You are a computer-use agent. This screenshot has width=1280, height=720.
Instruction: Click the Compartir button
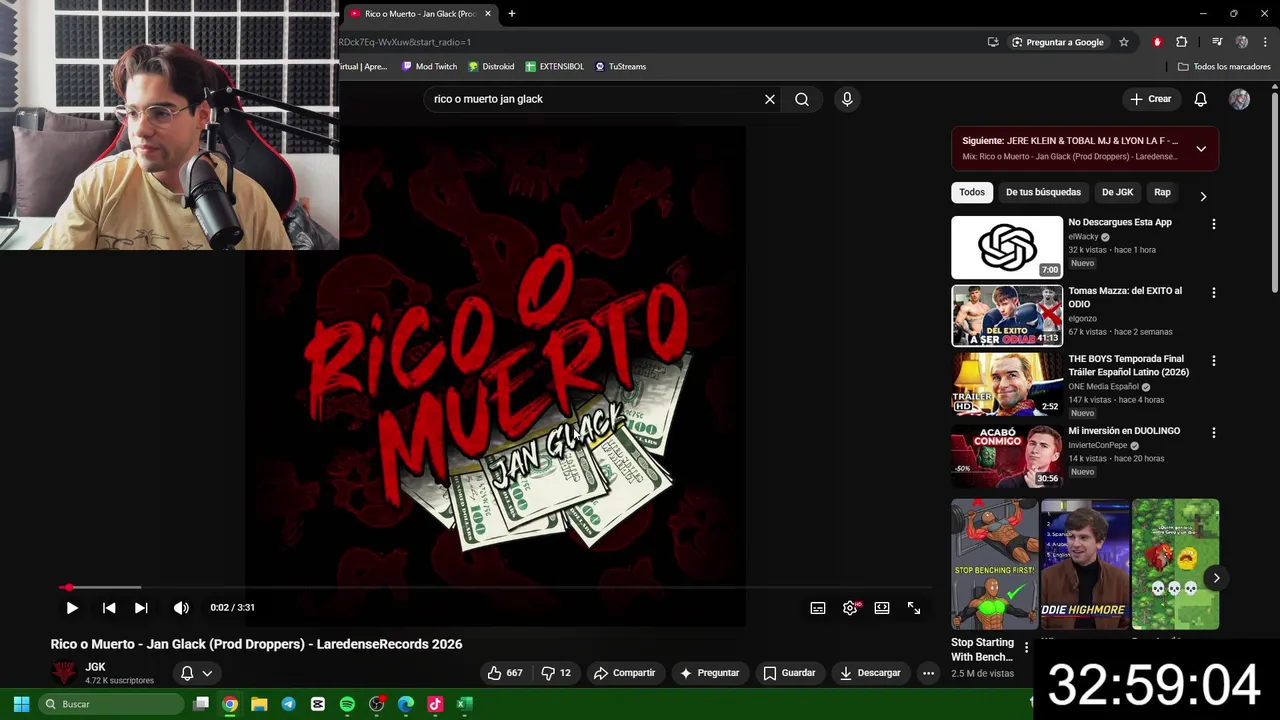[624, 673]
